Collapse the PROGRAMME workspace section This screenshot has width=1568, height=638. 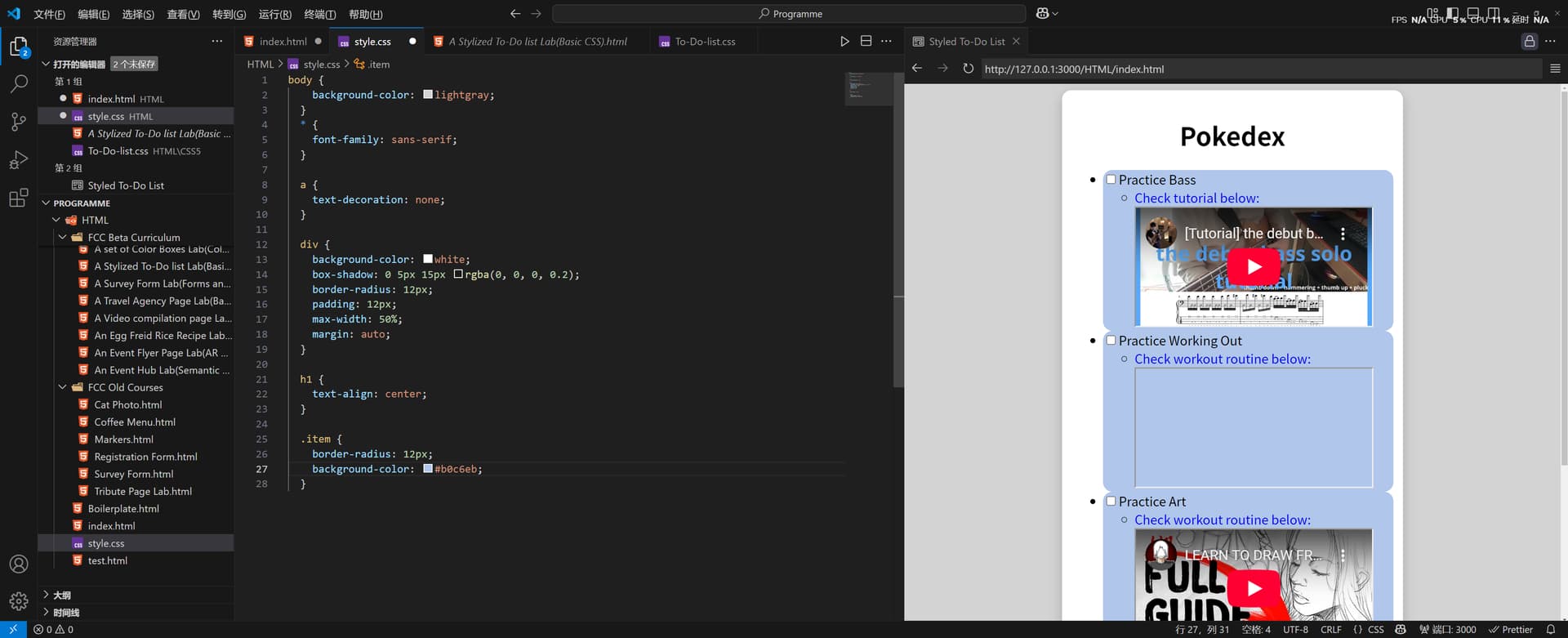click(46, 203)
